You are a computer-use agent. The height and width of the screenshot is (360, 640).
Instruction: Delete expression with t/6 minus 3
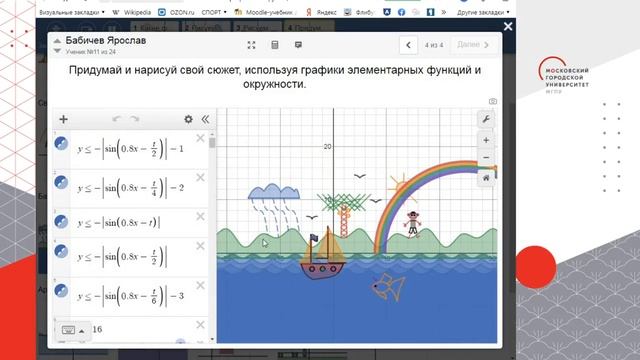[x=200, y=285]
